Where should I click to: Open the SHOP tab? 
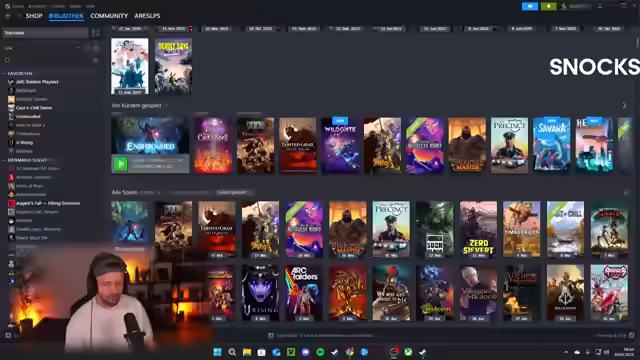coord(34,16)
